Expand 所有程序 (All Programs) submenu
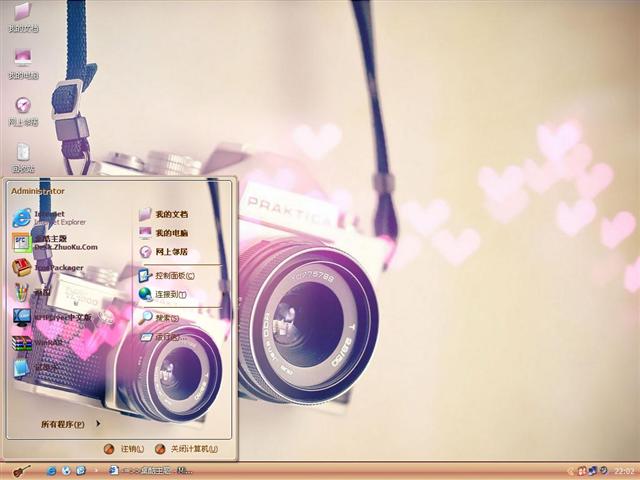640x480 pixels. coord(70,424)
